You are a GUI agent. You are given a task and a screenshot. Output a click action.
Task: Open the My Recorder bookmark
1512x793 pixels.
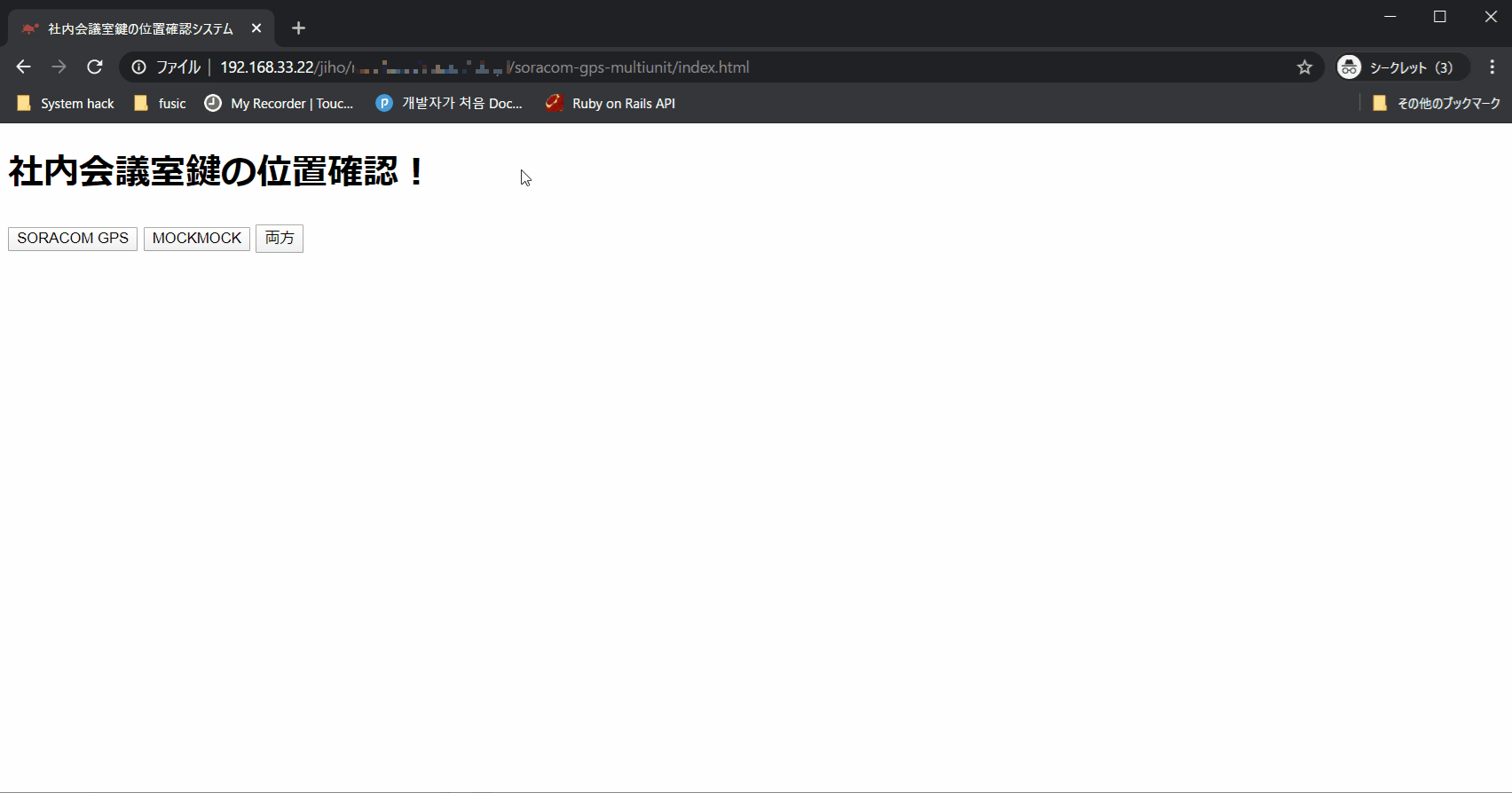tap(280, 104)
